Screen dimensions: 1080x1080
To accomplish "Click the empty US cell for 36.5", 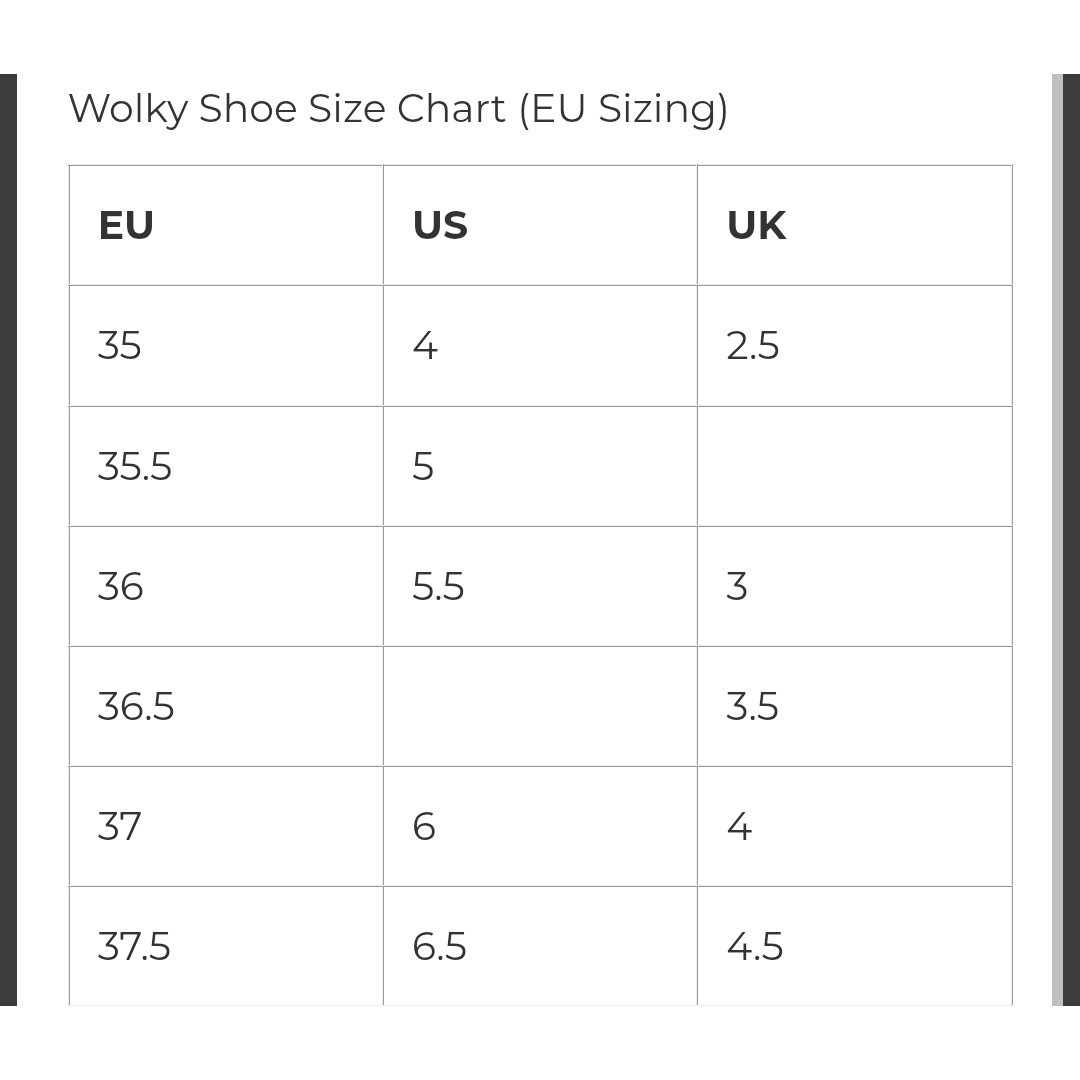I will tap(540, 706).
